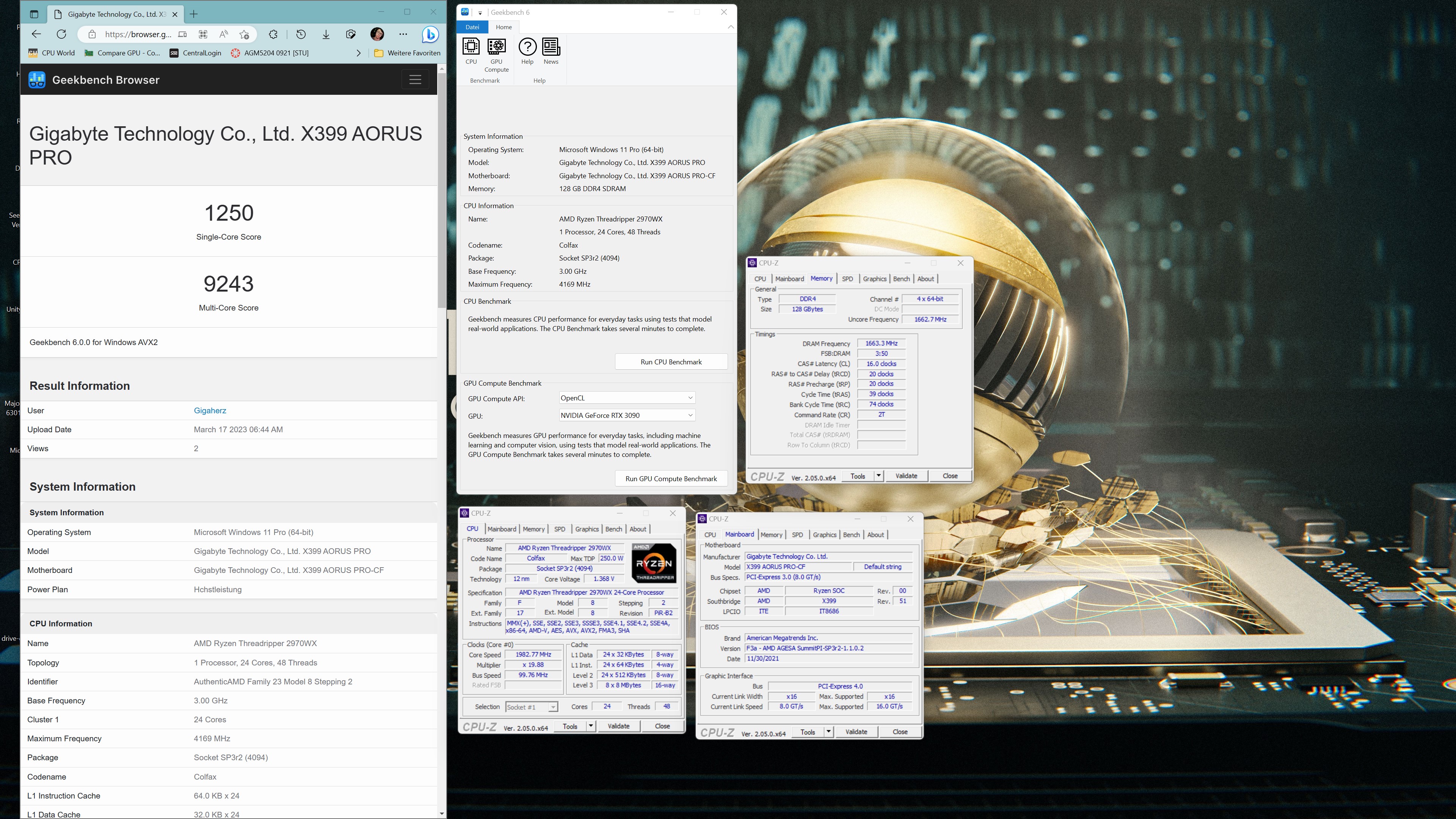Click Validate in CPU-Z Memory window
This screenshot has width=1456, height=819.
click(x=906, y=475)
